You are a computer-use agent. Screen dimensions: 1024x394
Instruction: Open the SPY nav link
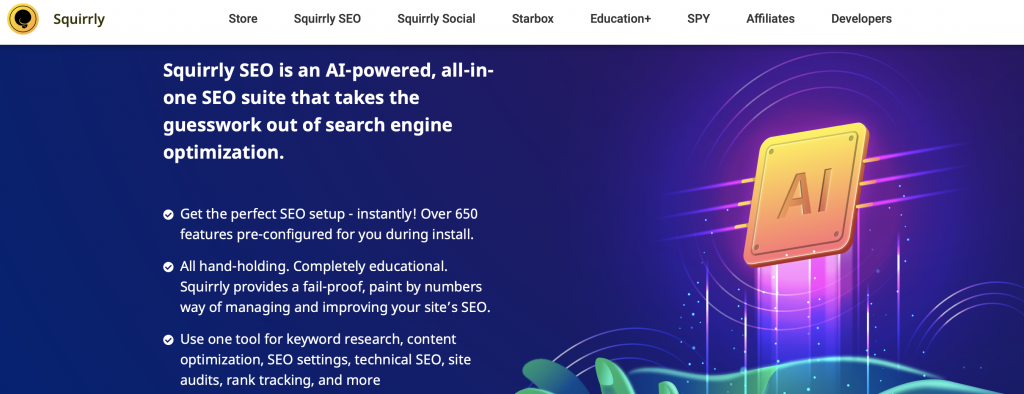pos(699,19)
